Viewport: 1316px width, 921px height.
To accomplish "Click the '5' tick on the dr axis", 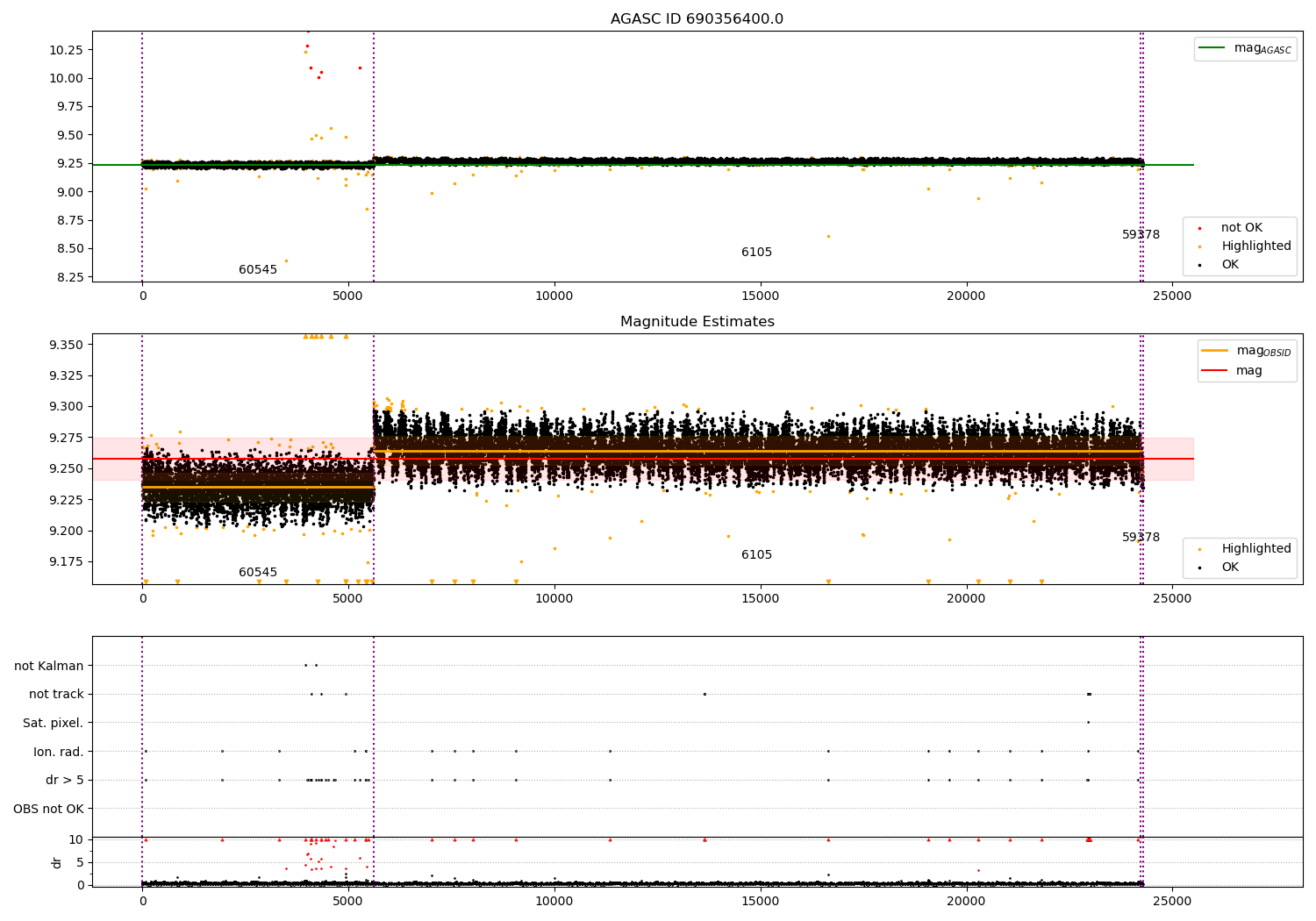I will point(80,862).
